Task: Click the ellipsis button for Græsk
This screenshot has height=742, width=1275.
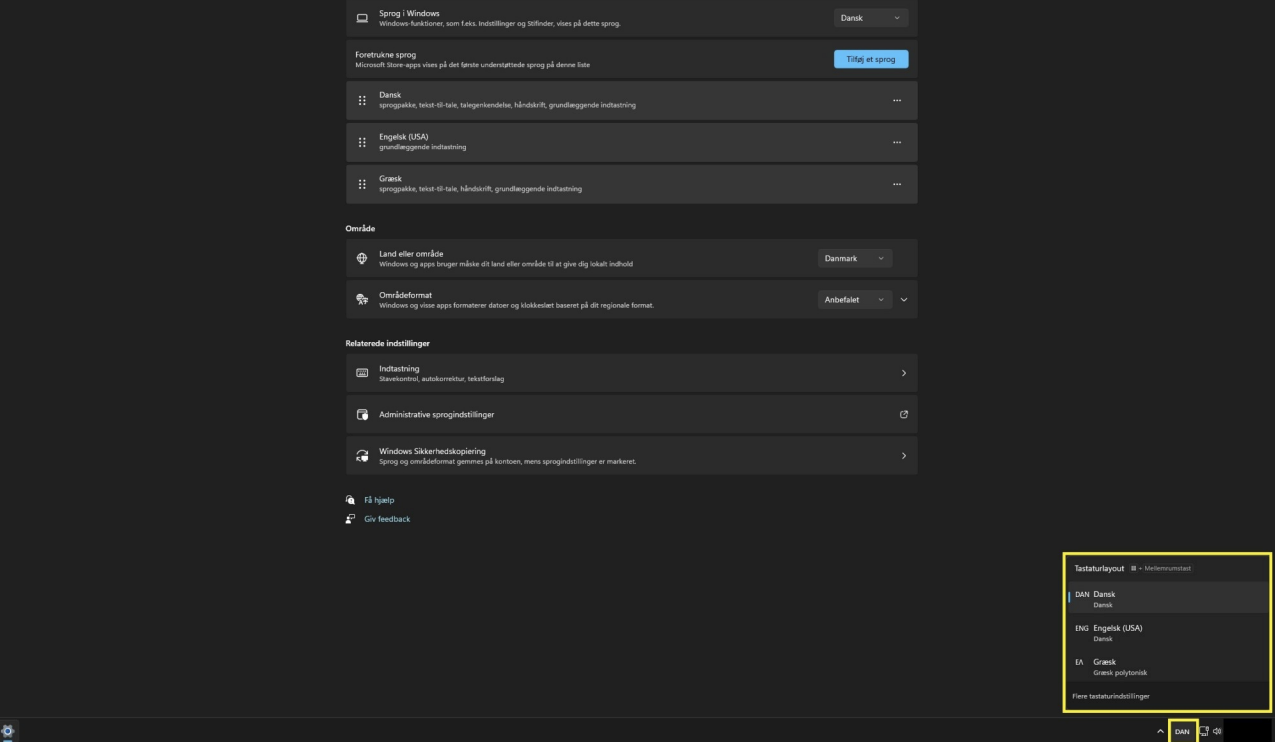Action: click(896, 184)
